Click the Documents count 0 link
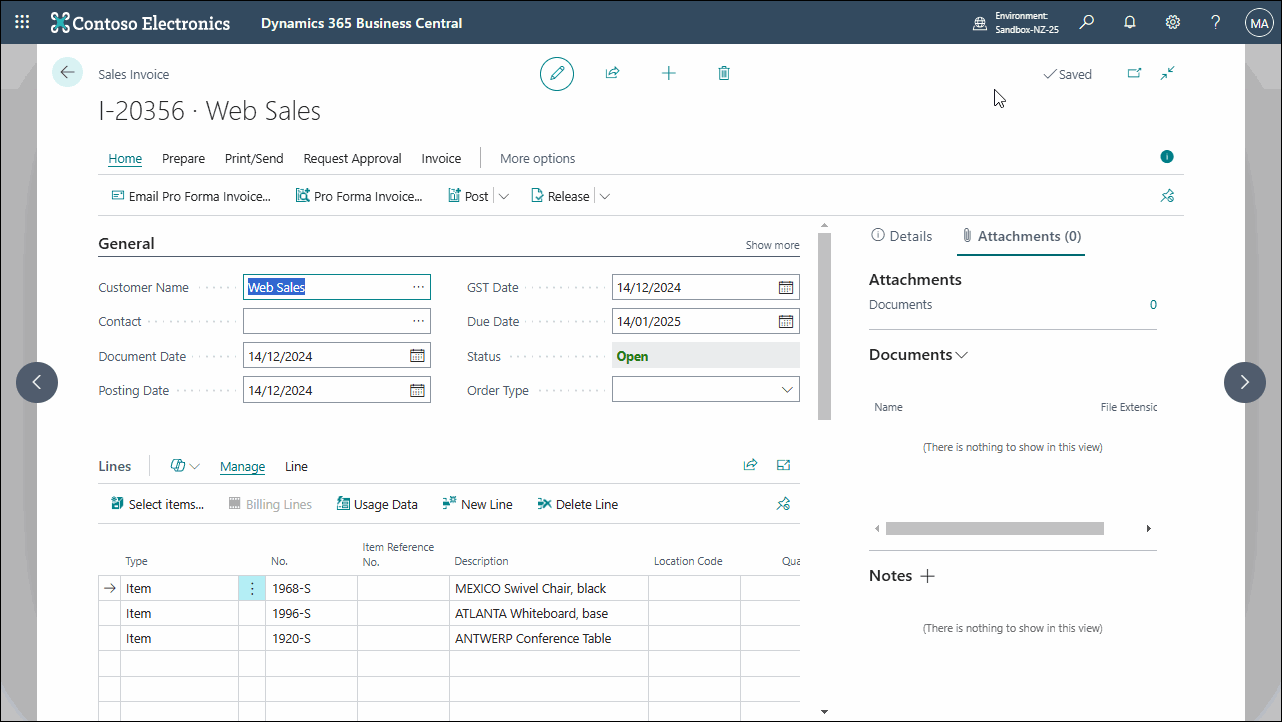This screenshot has width=1282, height=722. coord(1152,305)
